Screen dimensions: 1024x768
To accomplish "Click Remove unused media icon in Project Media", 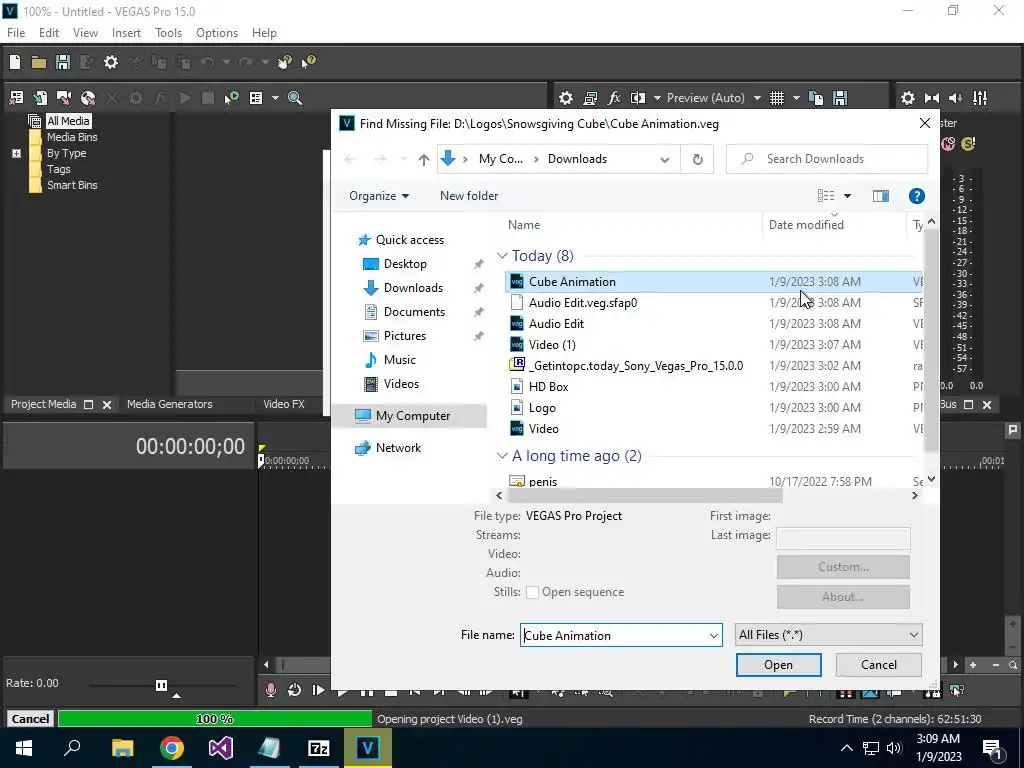I will click(16, 98).
